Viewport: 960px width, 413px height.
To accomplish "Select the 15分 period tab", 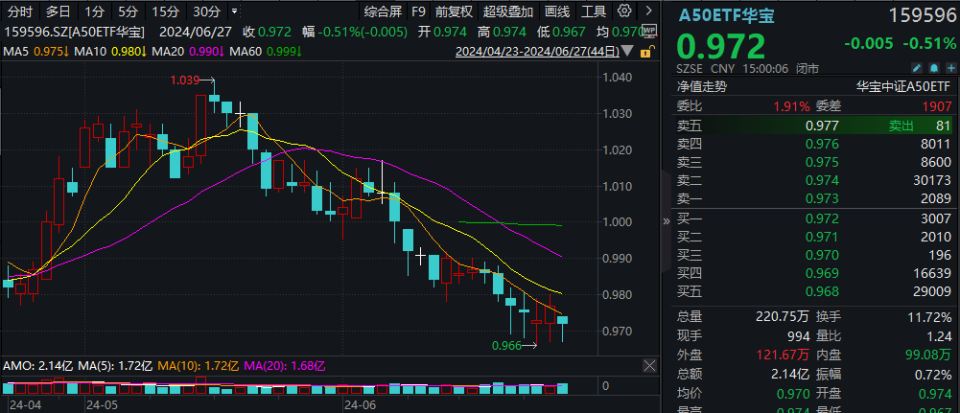I will (x=165, y=11).
